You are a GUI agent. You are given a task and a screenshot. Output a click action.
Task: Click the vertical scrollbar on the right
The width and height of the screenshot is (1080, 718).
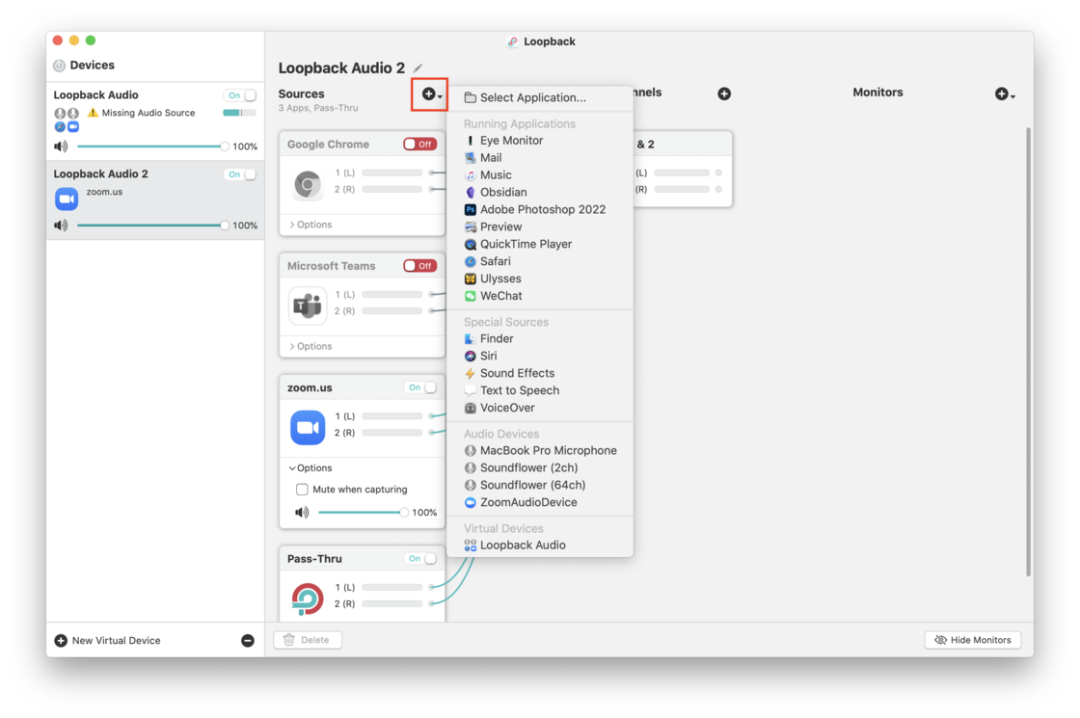(1028, 351)
